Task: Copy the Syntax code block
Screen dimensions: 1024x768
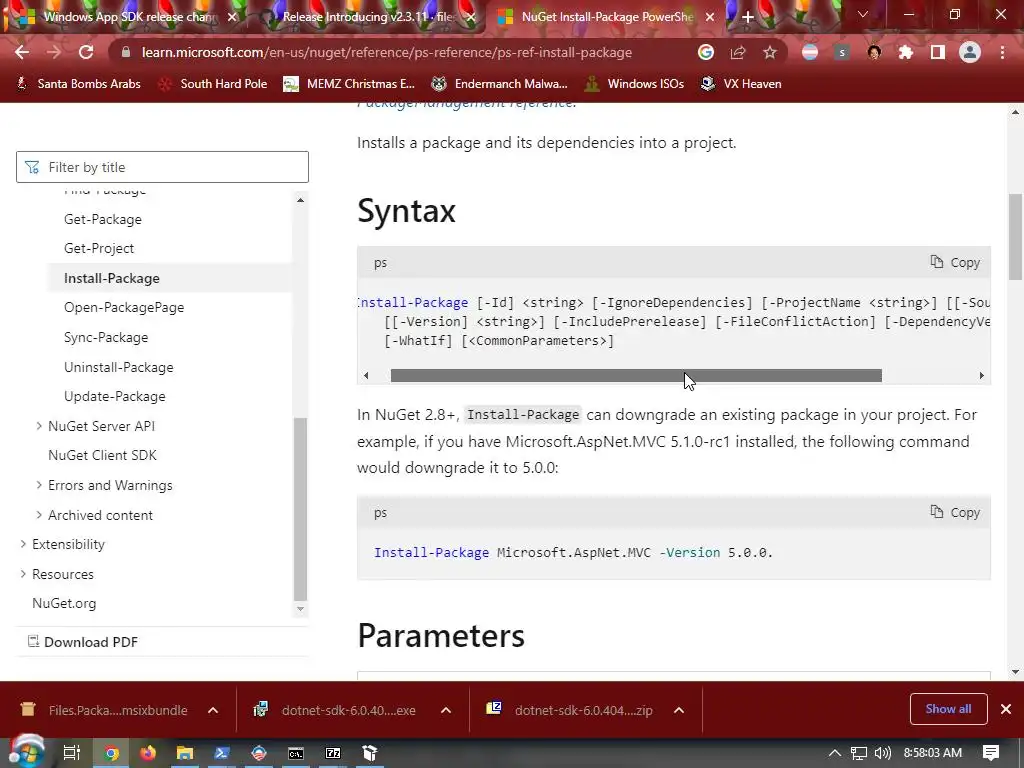Action: (955, 263)
